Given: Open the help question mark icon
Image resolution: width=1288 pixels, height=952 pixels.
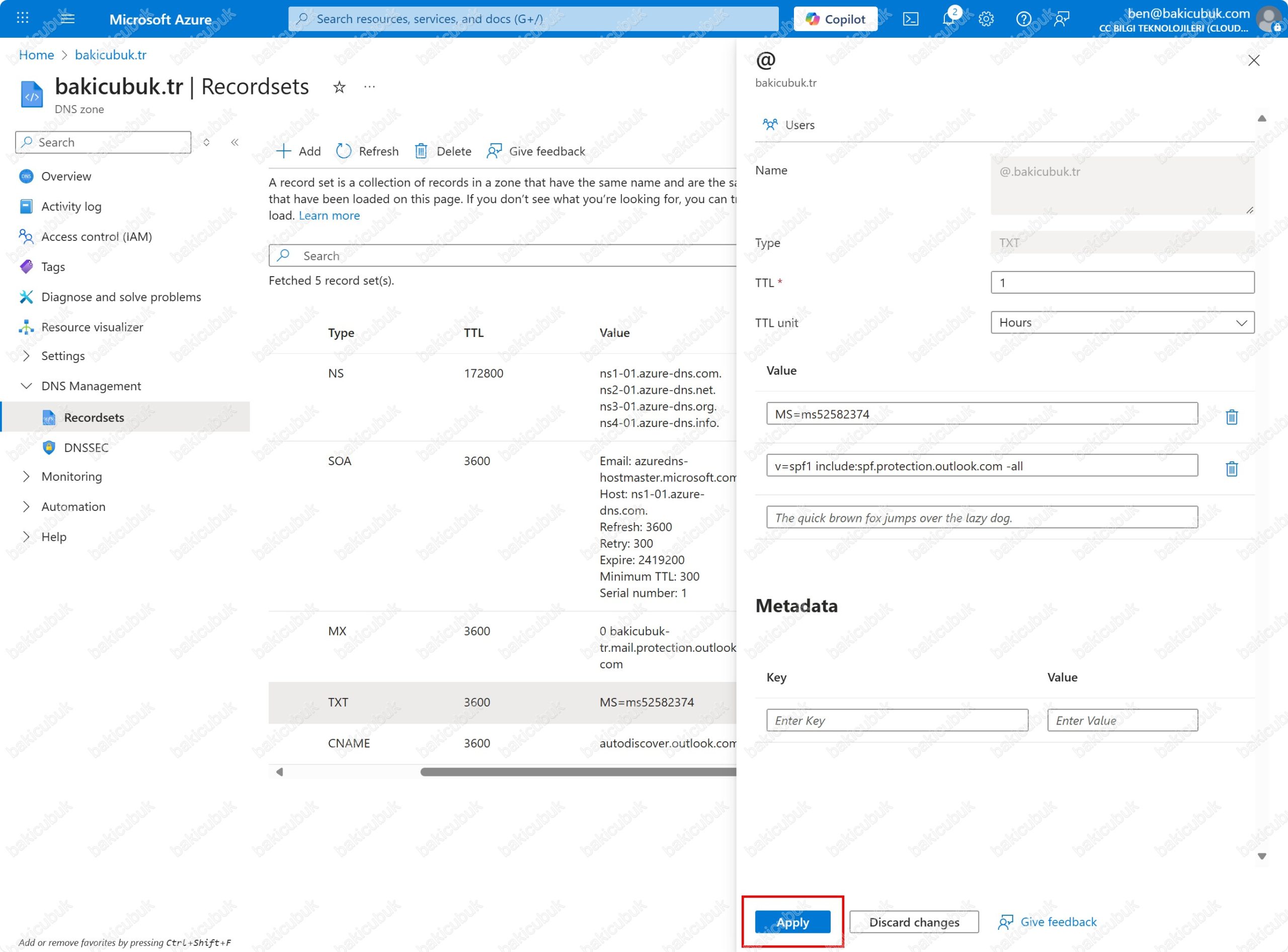Looking at the screenshot, I should [x=1023, y=19].
